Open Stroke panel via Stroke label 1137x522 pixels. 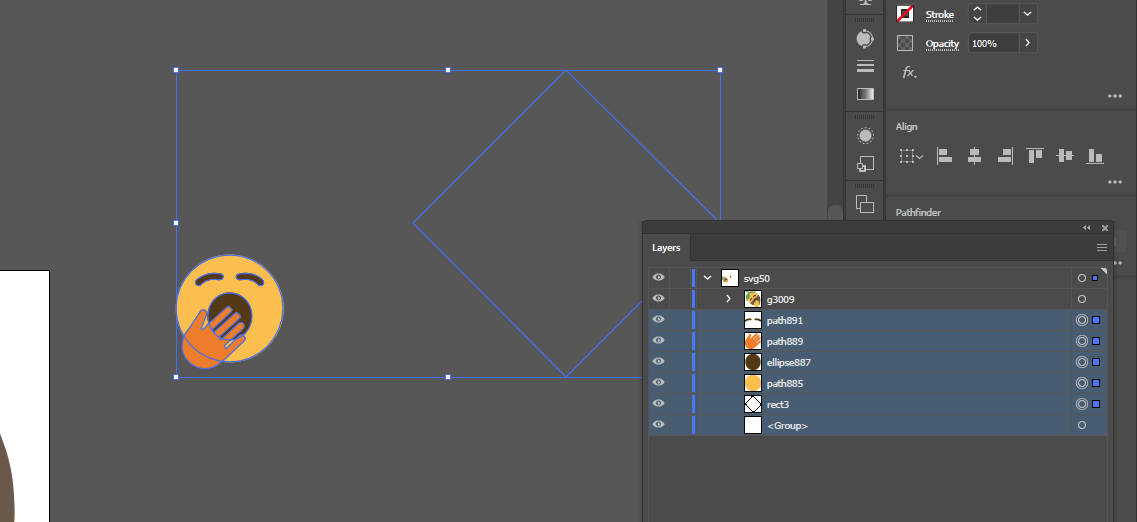tap(940, 14)
